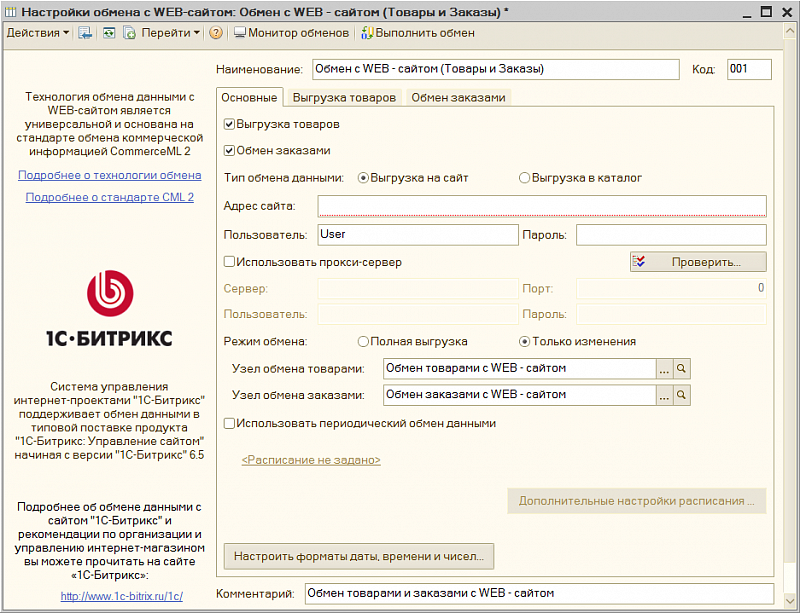This screenshot has height=613, width=800.
Task: Run Выполнить обмен from toolbar
Action: coord(418,33)
